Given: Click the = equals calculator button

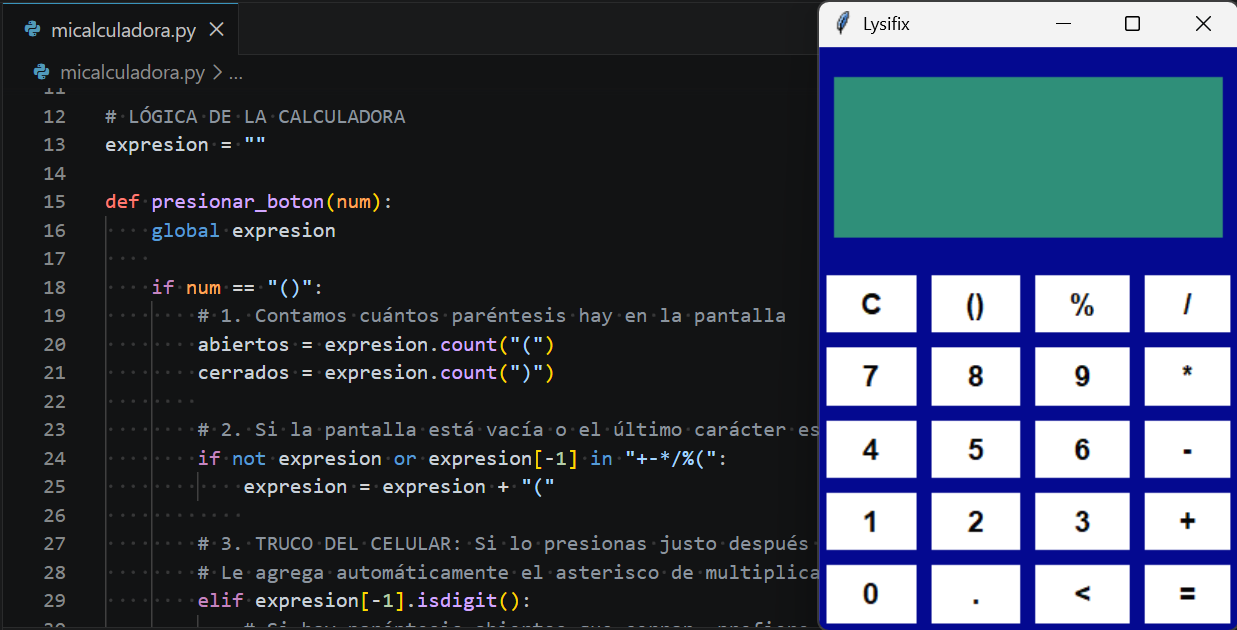Looking at the screenshot, I should click(x=1187, y=593).
